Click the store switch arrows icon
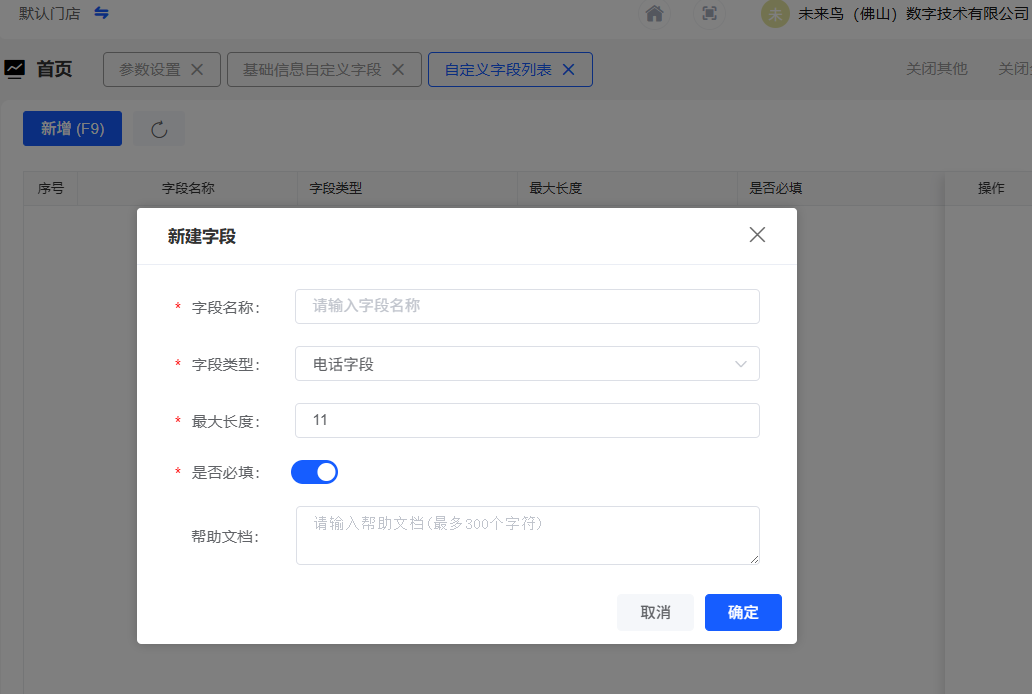This screenshot has width=1032, height=694. [102, 13]
